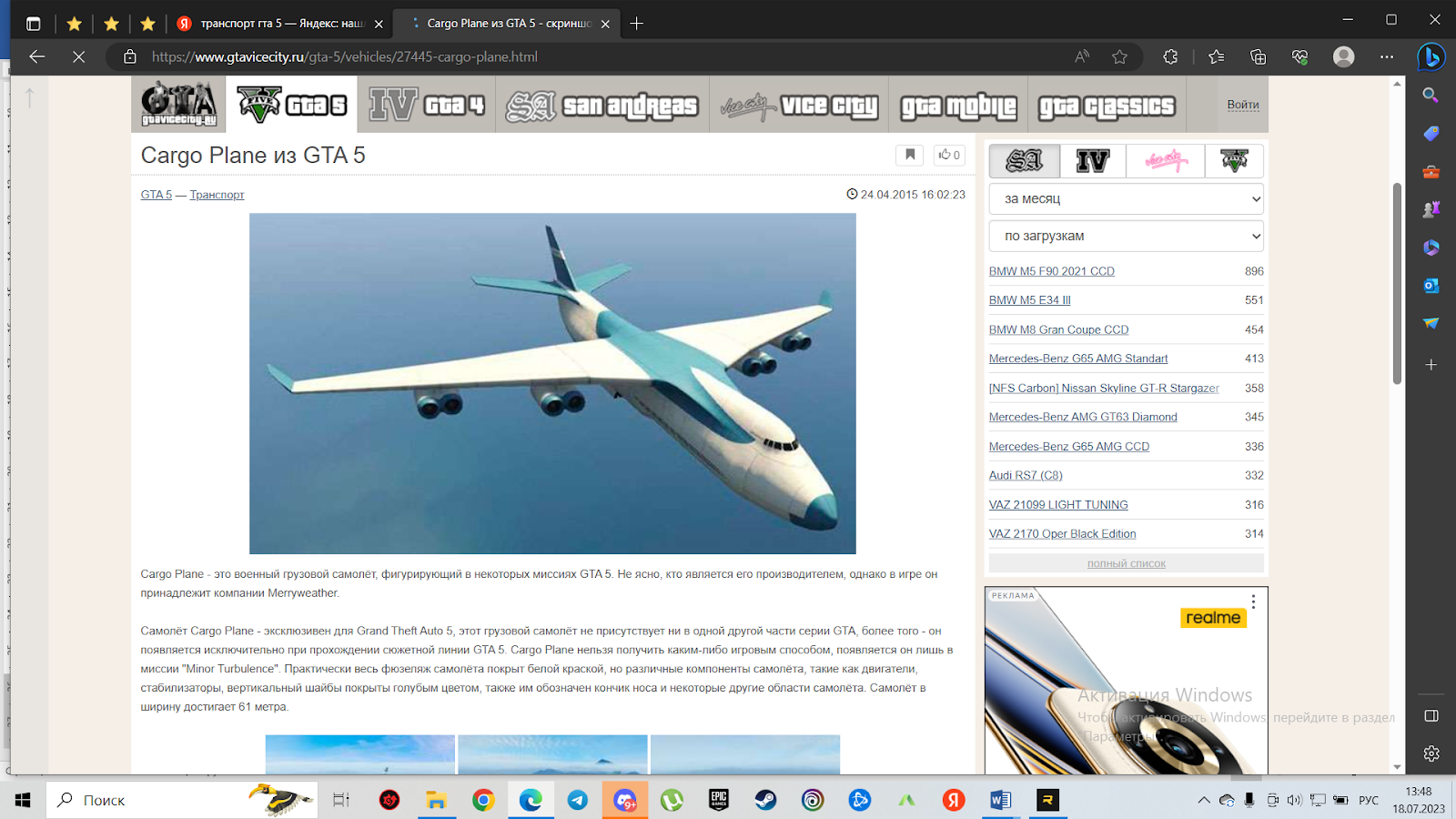The width and height of the screenshot is (1456, 819).
Task: Open the sidebar Microsoft 365 icon
Action: pos(1431,248)
